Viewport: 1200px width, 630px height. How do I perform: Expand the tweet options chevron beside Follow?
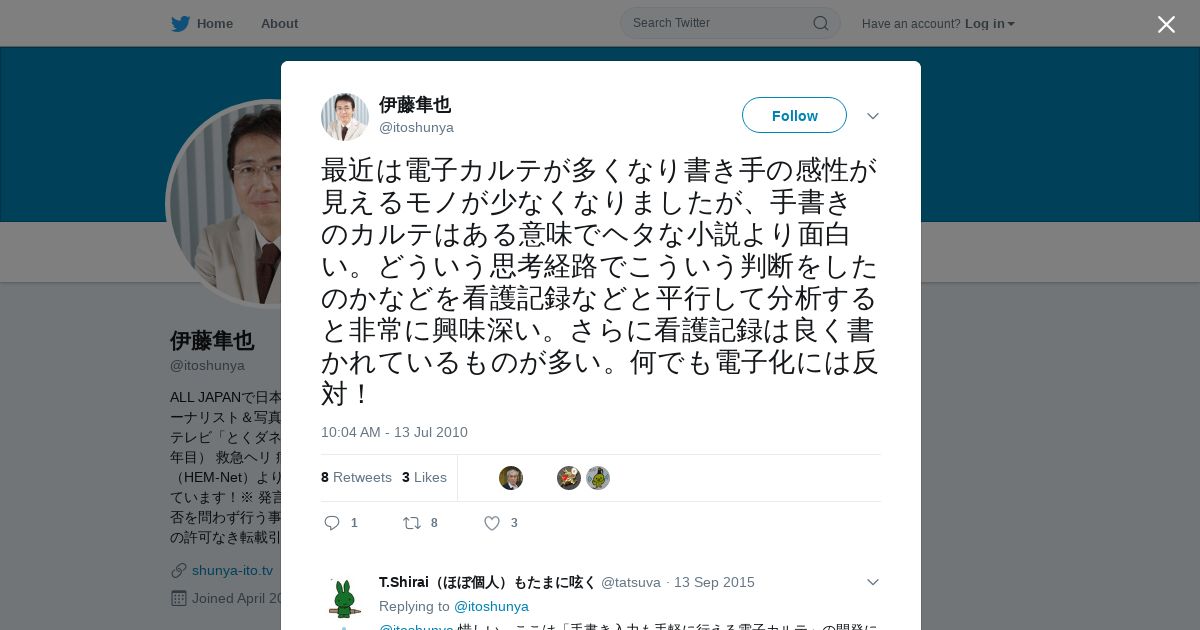click(x=873, y=116)
